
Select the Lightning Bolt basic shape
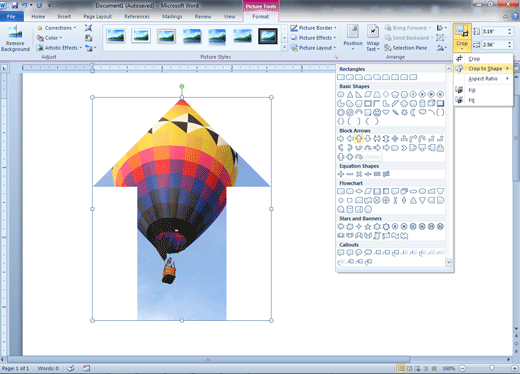pos(395,112)
